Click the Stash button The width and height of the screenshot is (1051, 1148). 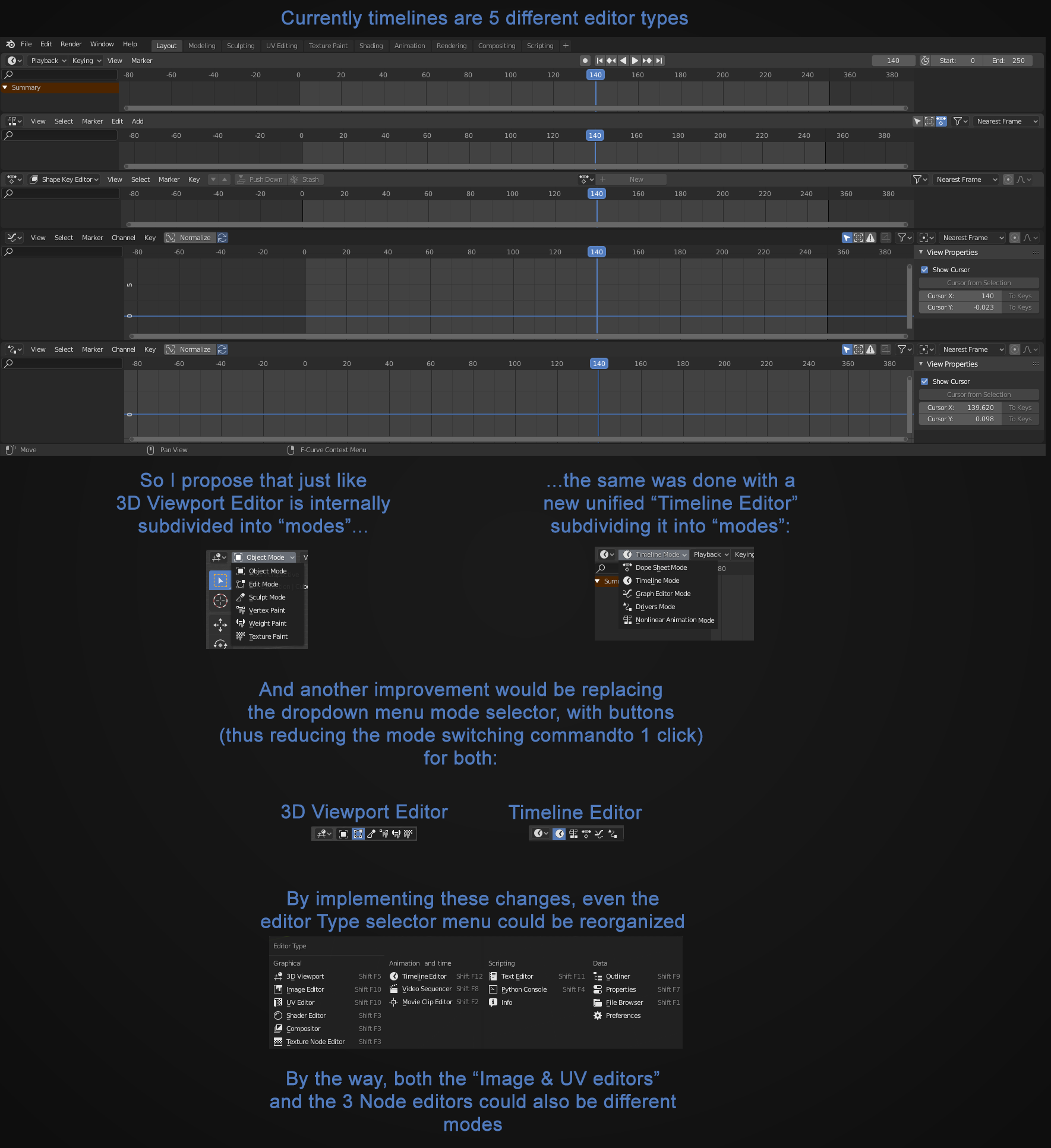tap(305, 179)
